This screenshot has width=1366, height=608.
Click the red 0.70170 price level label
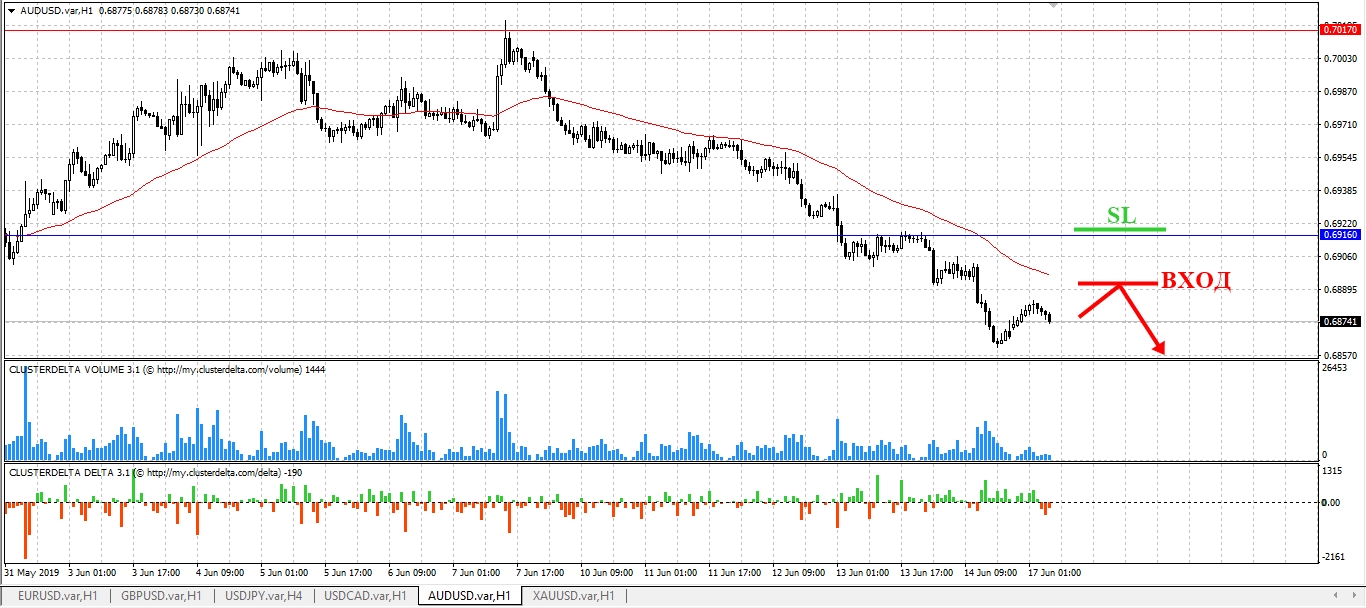1341,30
